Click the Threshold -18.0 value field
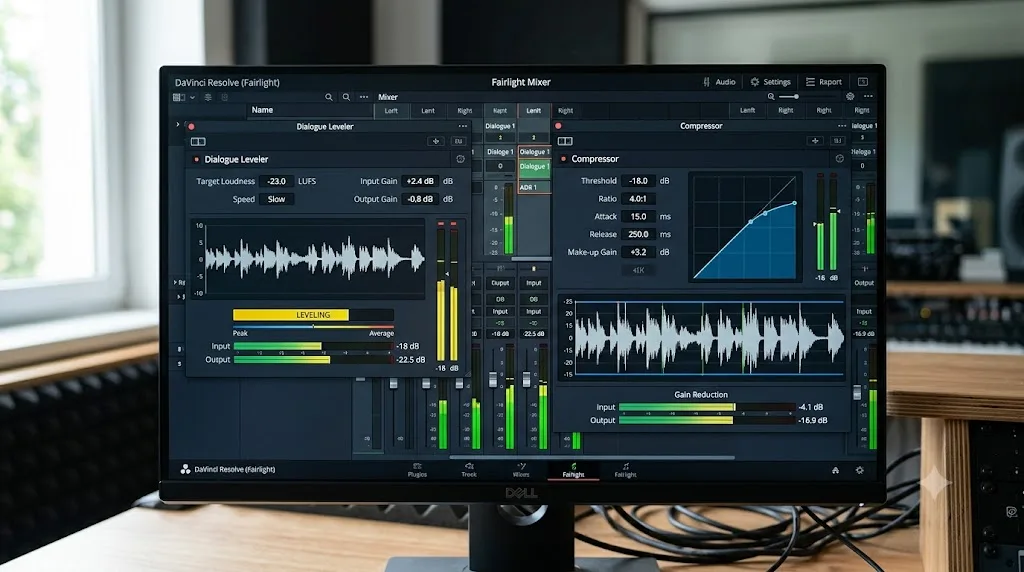Viewport: 1024px width, 572px height. pos(638,181)
